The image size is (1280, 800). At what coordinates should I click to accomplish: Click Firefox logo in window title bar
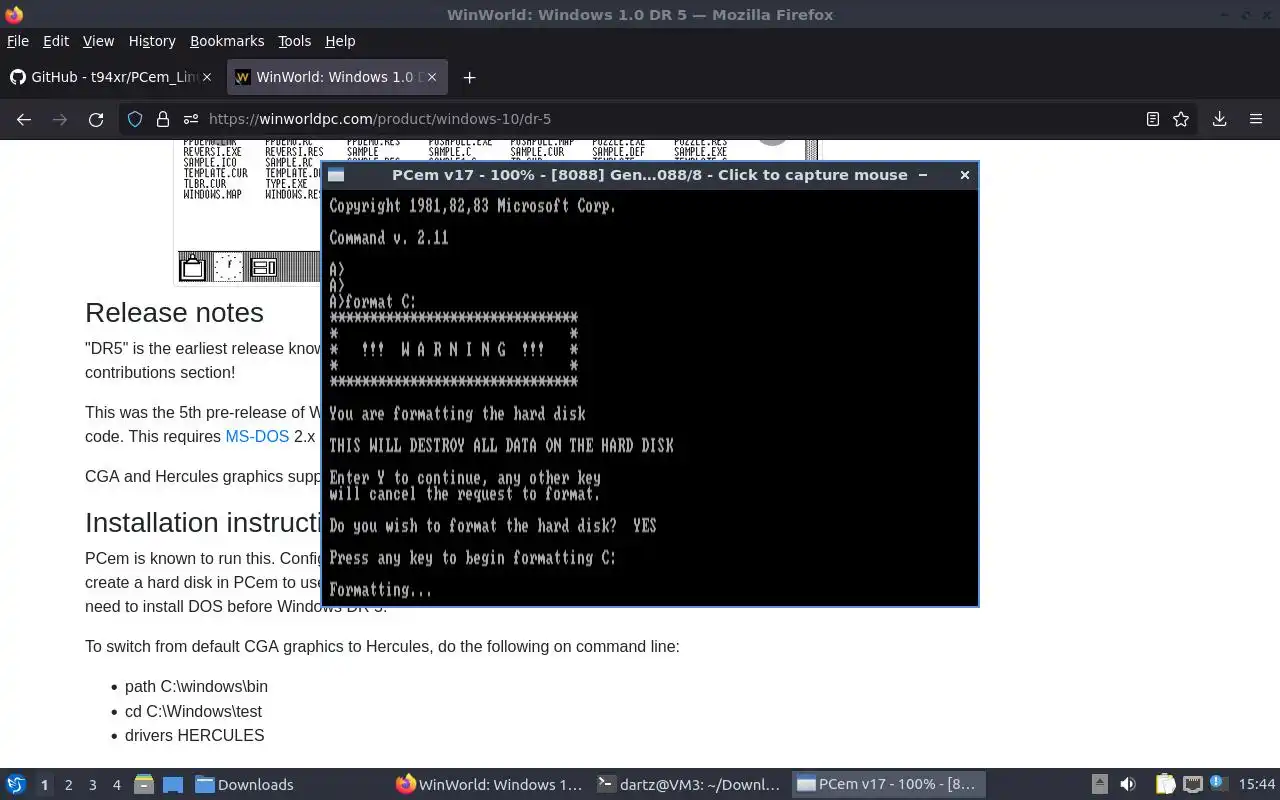(x=13, y=14)
